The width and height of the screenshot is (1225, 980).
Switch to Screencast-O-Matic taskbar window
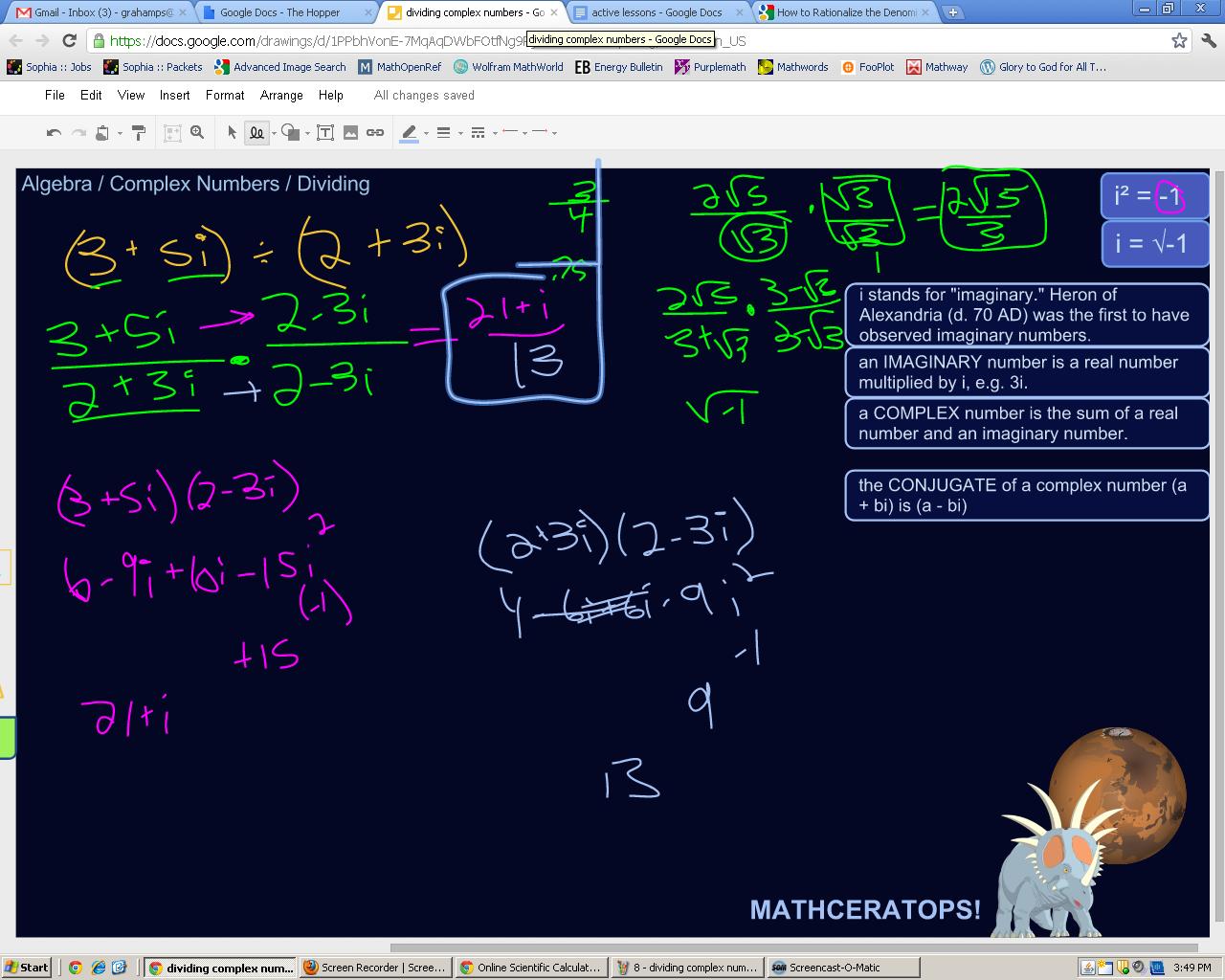[x=843, y=968]
